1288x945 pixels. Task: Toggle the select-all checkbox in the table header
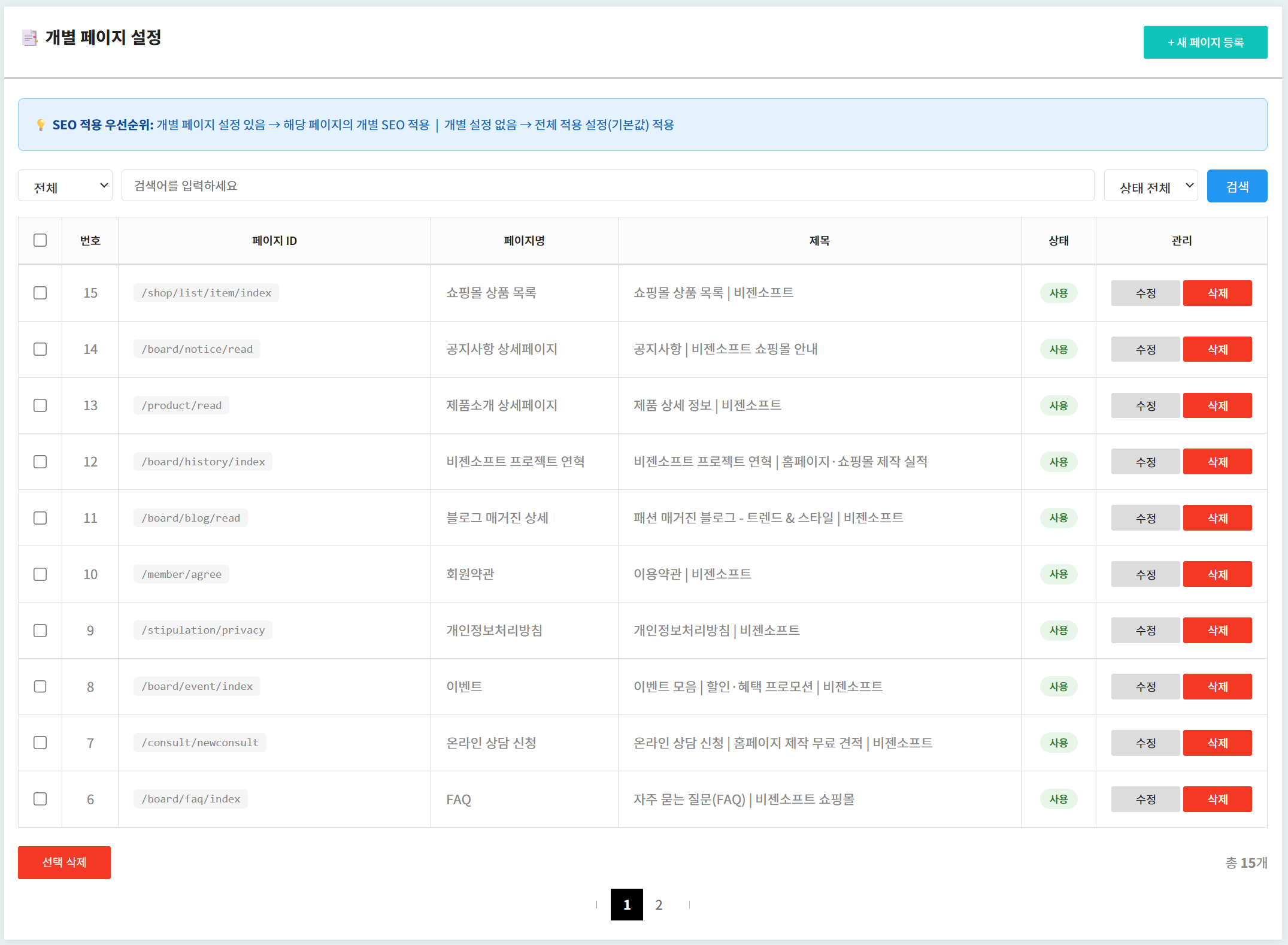tap(40, 240)
